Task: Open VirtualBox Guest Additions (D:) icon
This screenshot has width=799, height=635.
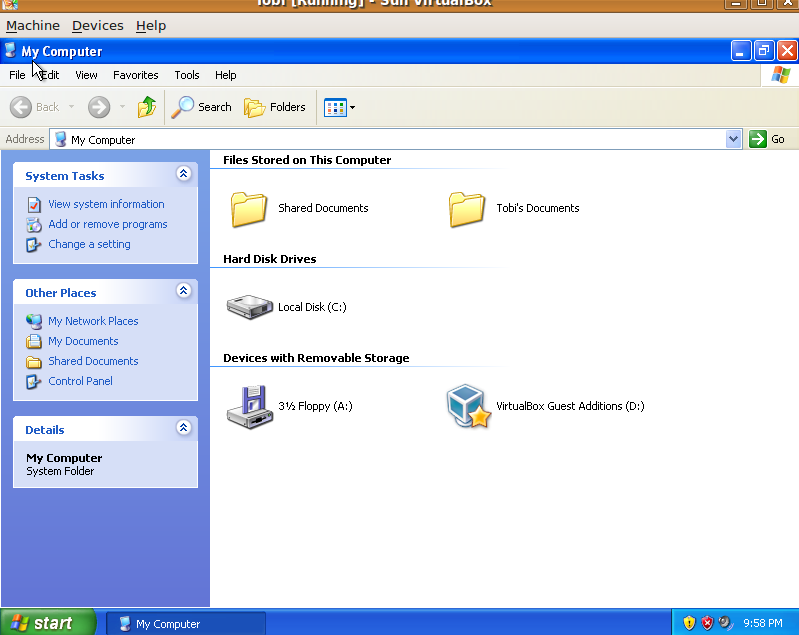Action: pyautogui.click(x=468, y=406)
